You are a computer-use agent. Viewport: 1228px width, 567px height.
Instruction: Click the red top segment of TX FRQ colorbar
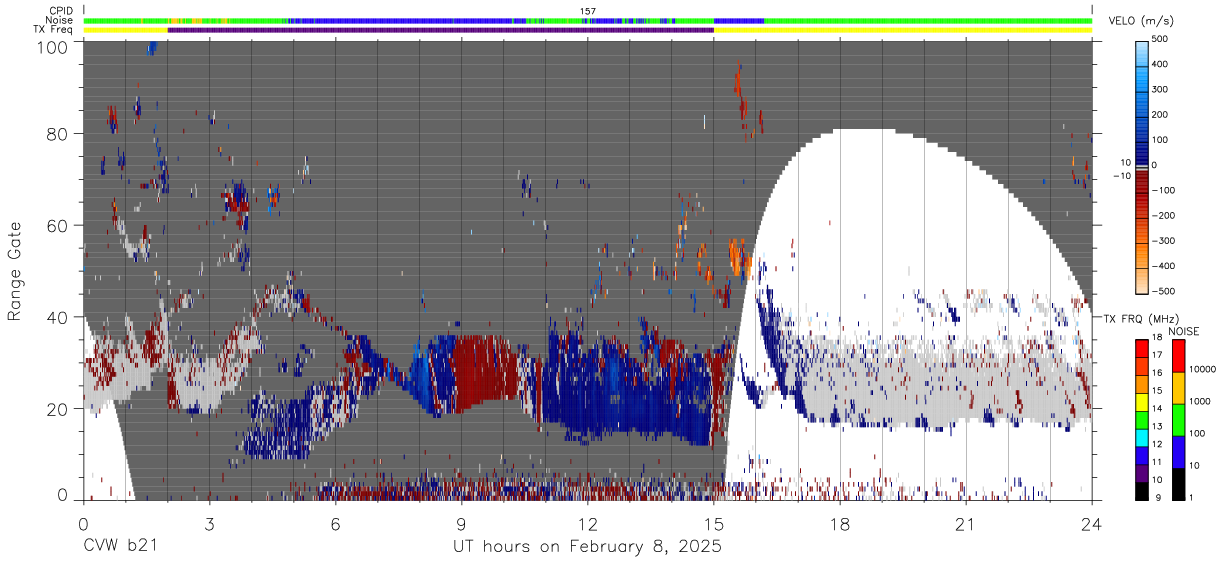[x=1142, y=346]
